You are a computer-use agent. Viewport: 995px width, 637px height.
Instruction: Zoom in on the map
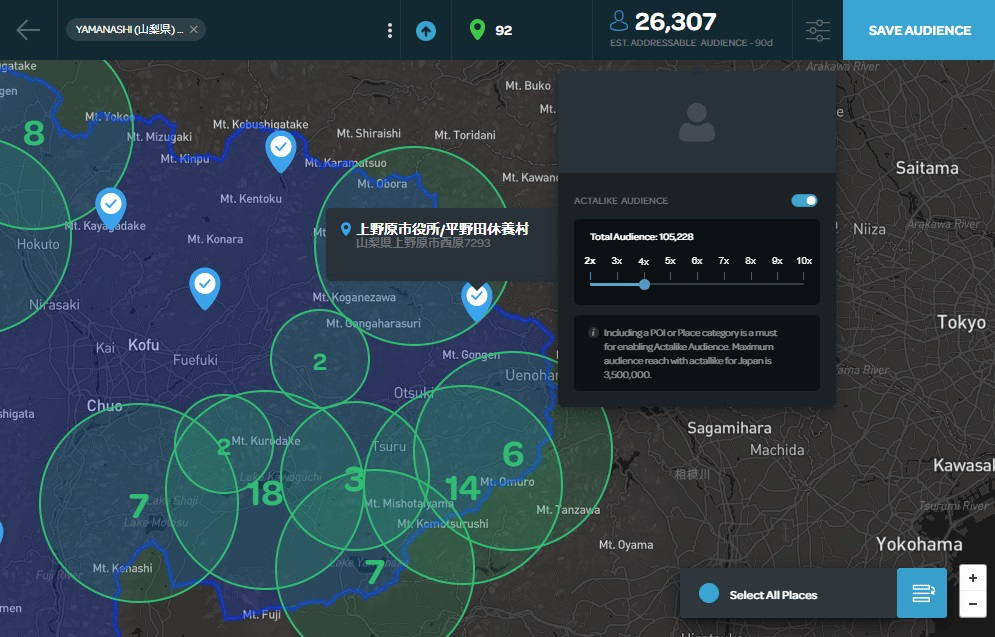pos(972,578)
